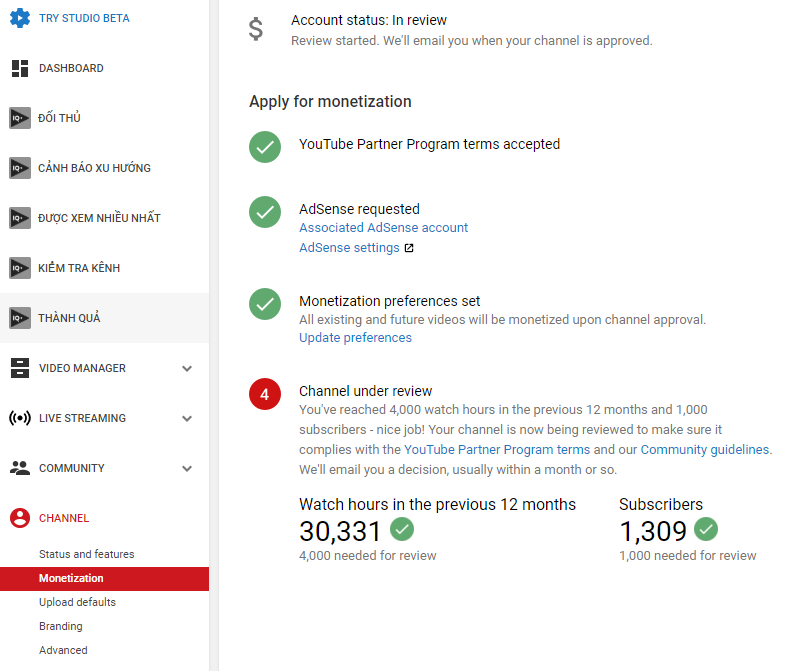Click the green check next to 1,309

click(x=706, y=529)
